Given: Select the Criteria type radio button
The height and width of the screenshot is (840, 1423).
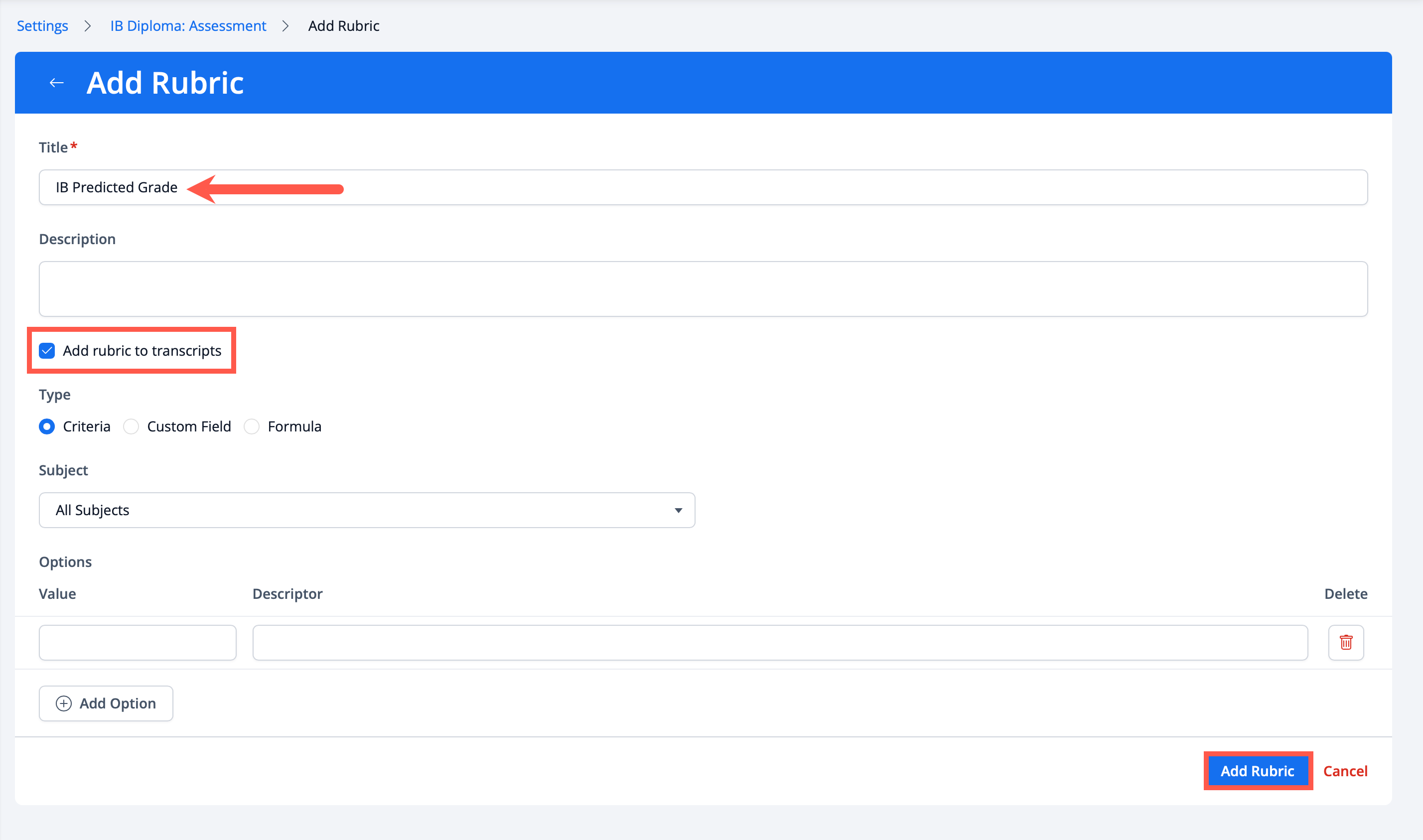Looking at the screenshot, I should (x=47, y=427).
